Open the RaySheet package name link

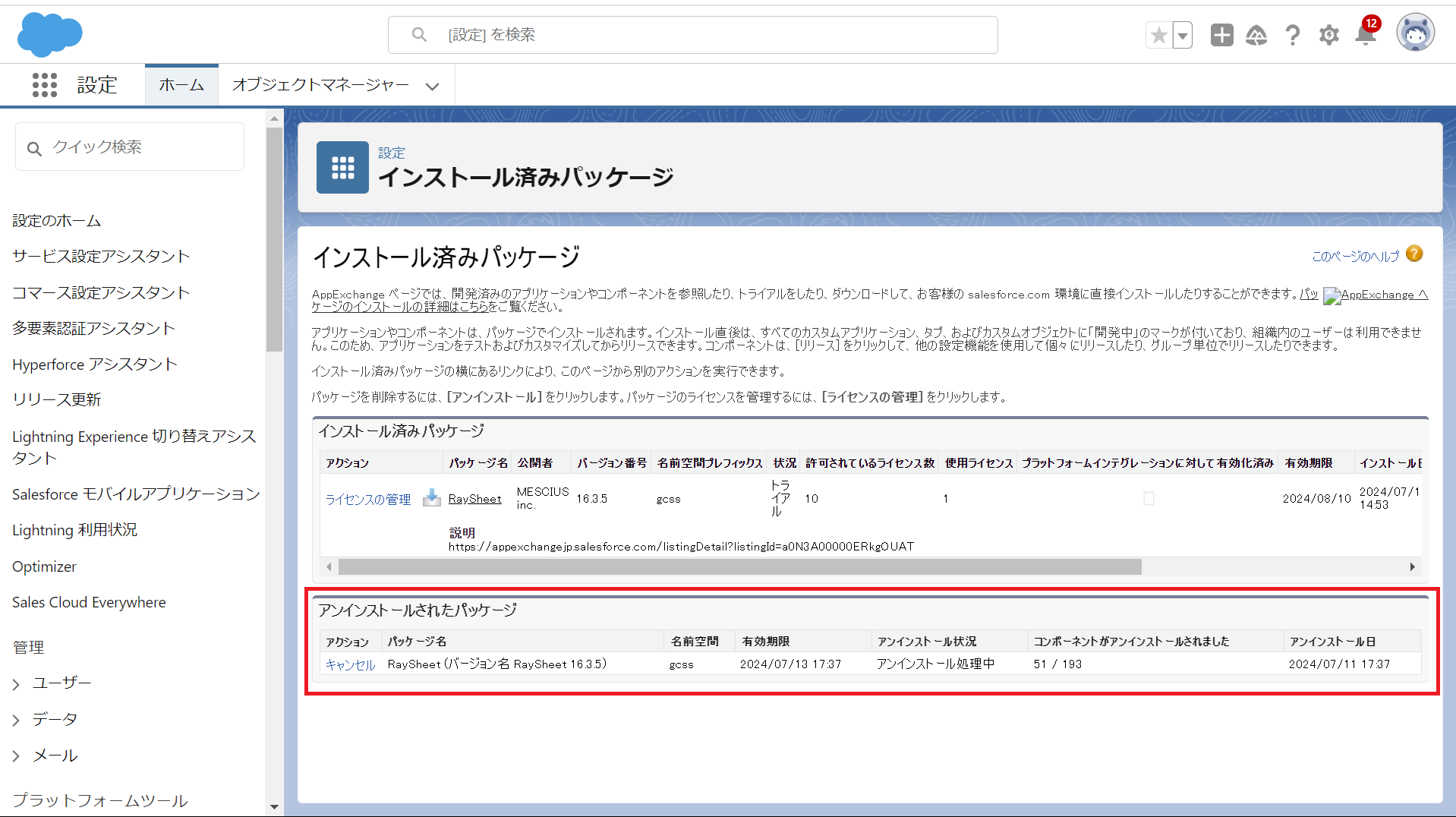point(475,498)
